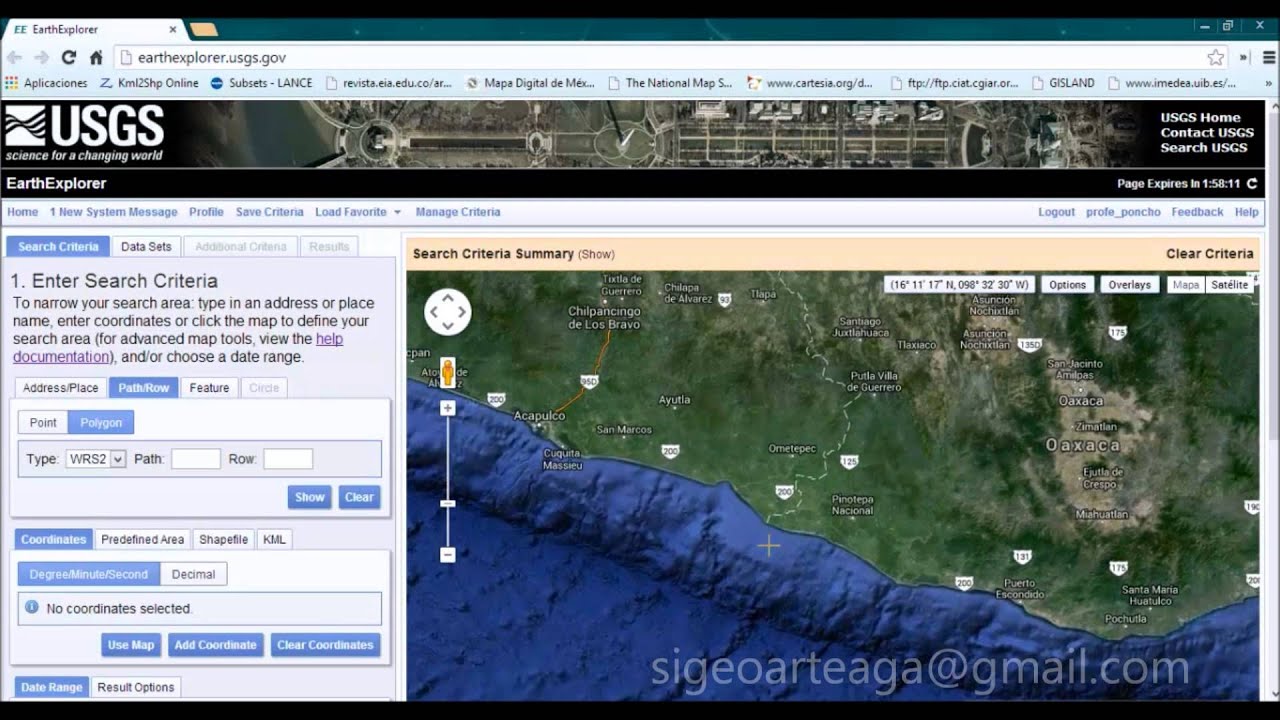Click the Row input field
The image size is (1280, 720).
[288, 459]
